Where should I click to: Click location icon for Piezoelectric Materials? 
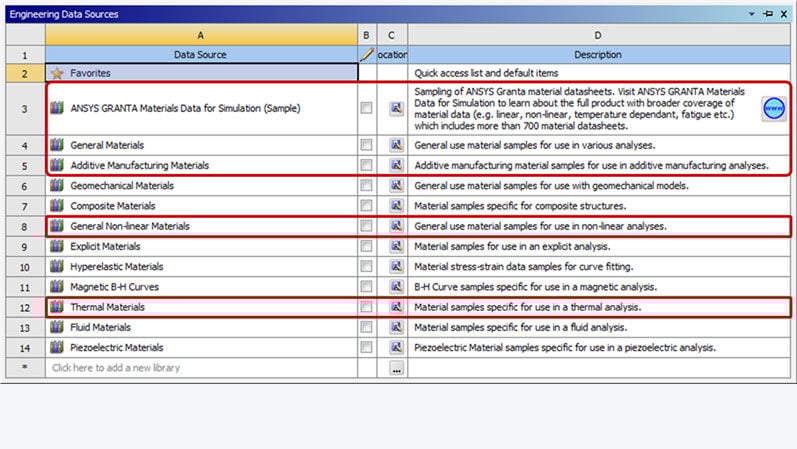tap(396, 348)
